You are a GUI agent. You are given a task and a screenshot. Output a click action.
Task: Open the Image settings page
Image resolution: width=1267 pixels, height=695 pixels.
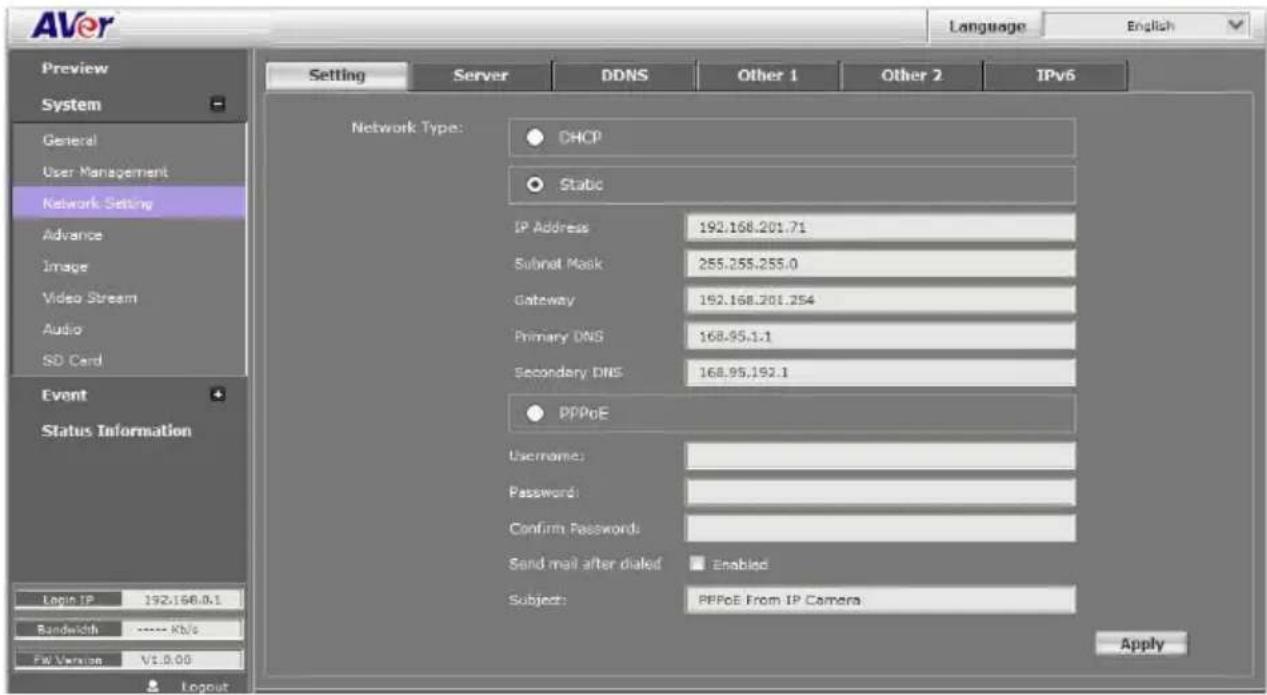(65, 266)
